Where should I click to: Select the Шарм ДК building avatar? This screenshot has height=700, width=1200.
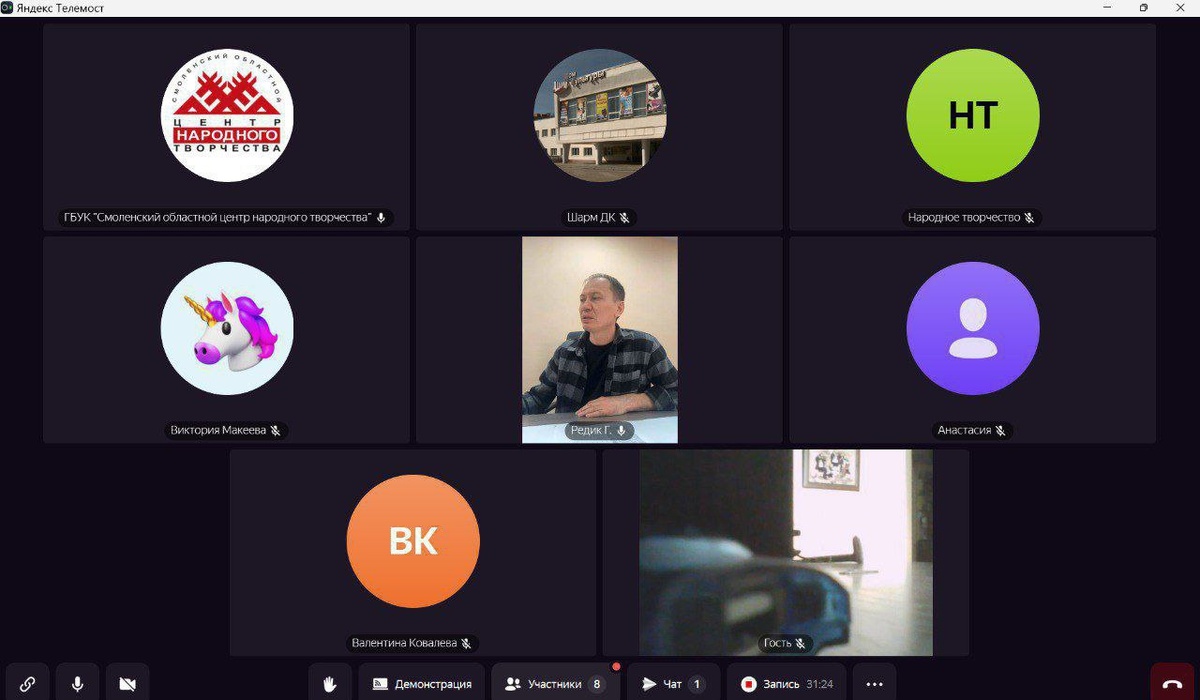pyautogui.click(x=599, y=115)
